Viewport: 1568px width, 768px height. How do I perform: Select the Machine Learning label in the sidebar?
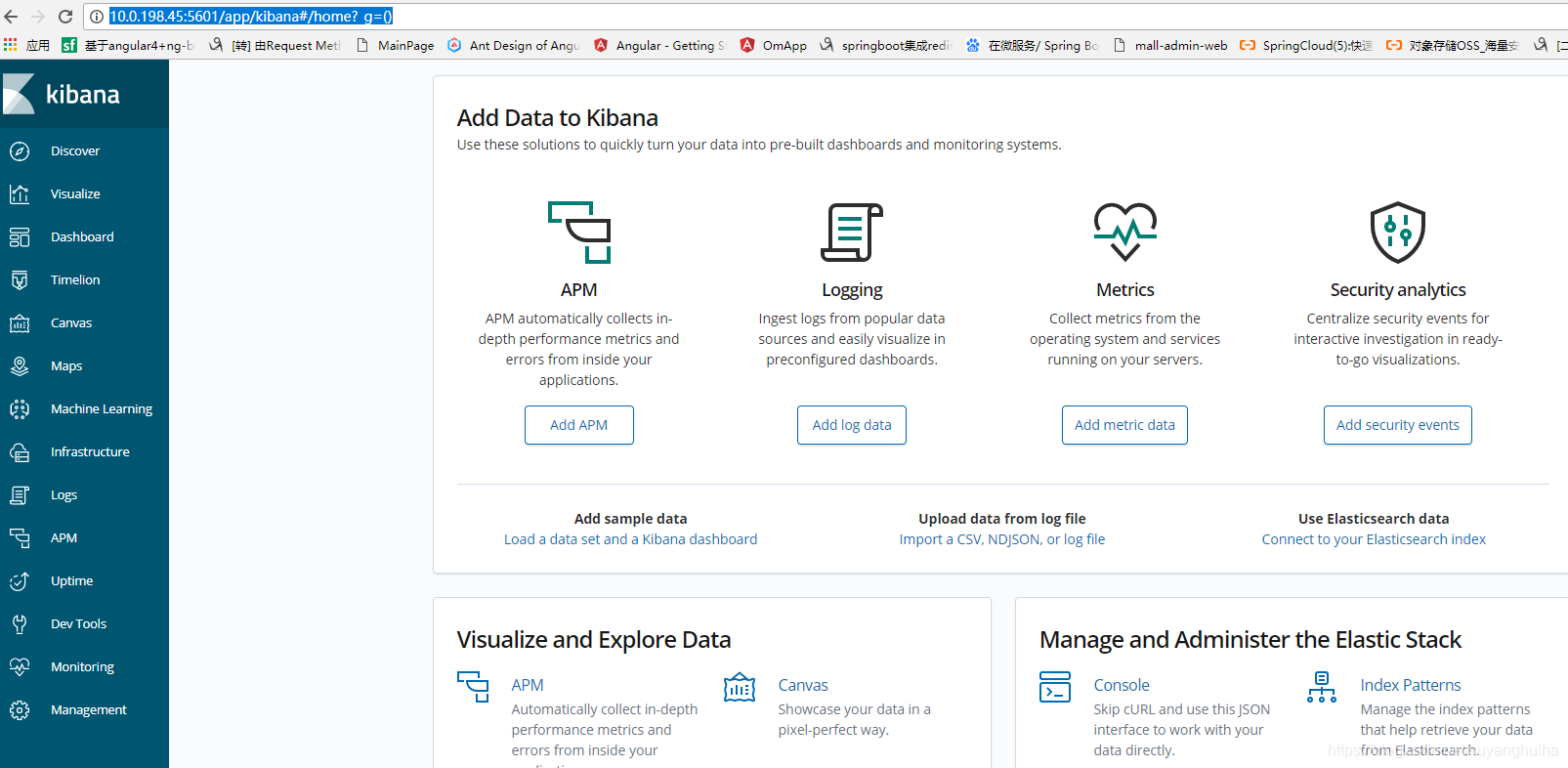point(102,409)
